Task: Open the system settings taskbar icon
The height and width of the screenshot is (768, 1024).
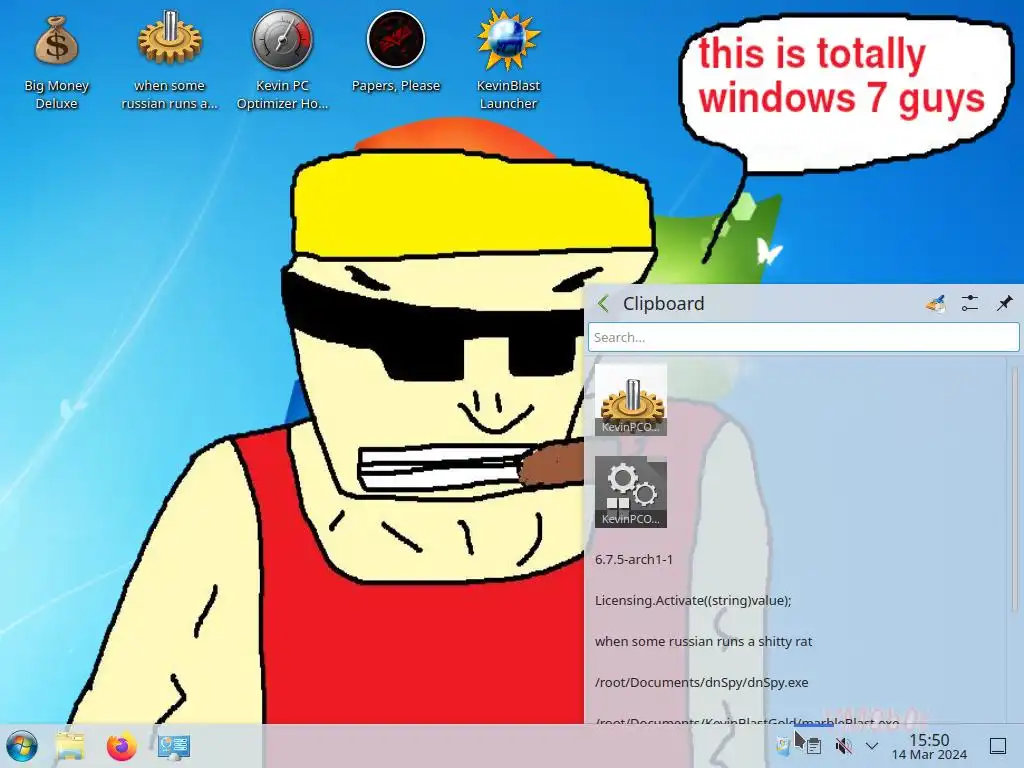Action: pos(174,746)
